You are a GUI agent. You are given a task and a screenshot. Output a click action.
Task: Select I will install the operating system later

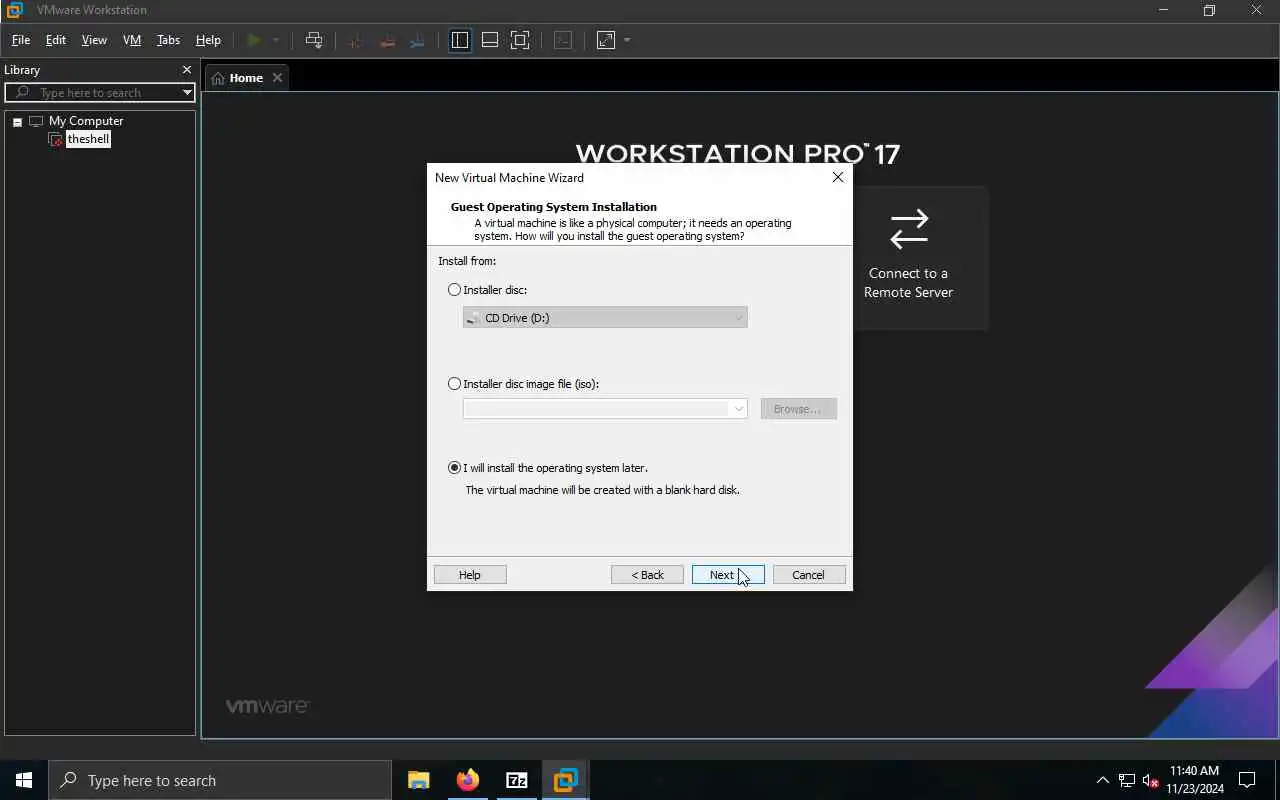[455, 468]
